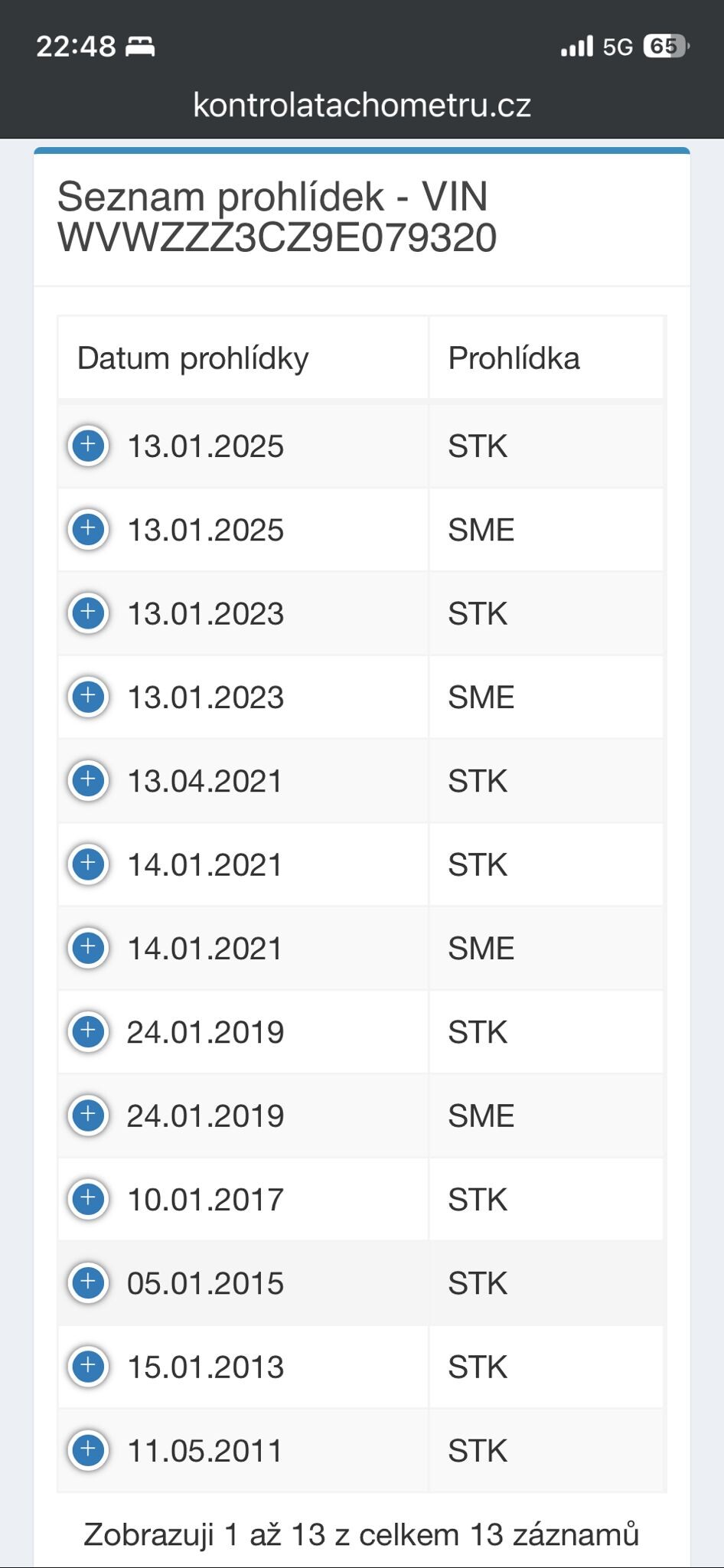The width and height of the screenshot is (724, 1568).
Task: Expand the 15.01.2013 STK row
Action: [x=88, y=1367]
